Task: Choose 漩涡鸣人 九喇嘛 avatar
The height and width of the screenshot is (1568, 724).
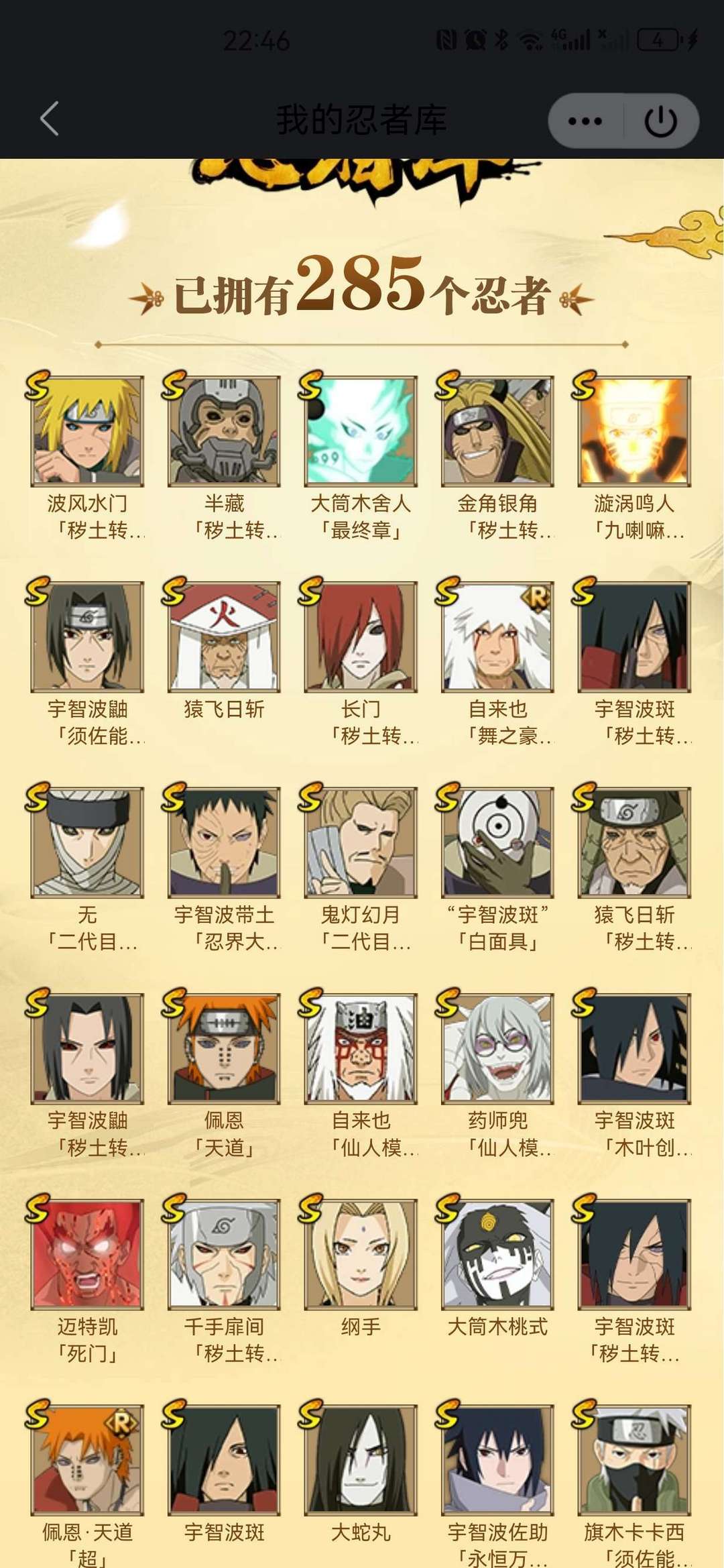Action: [634, 431]
